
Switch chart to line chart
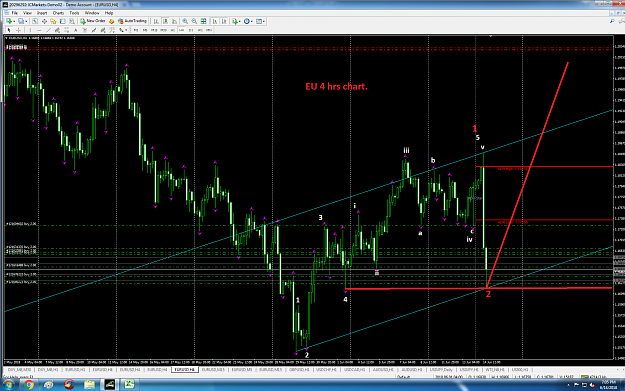(174, 21)
